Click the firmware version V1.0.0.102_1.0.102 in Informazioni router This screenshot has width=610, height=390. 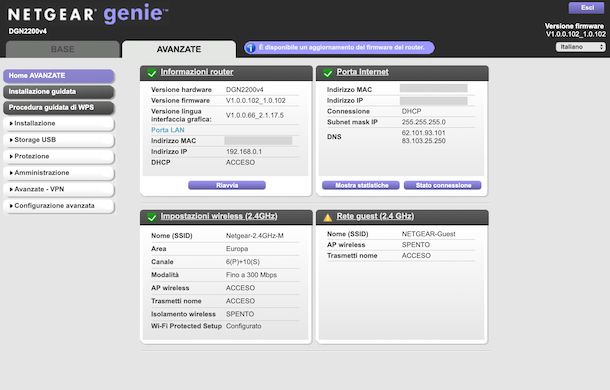pyautogui.click(x=256, y=100)
